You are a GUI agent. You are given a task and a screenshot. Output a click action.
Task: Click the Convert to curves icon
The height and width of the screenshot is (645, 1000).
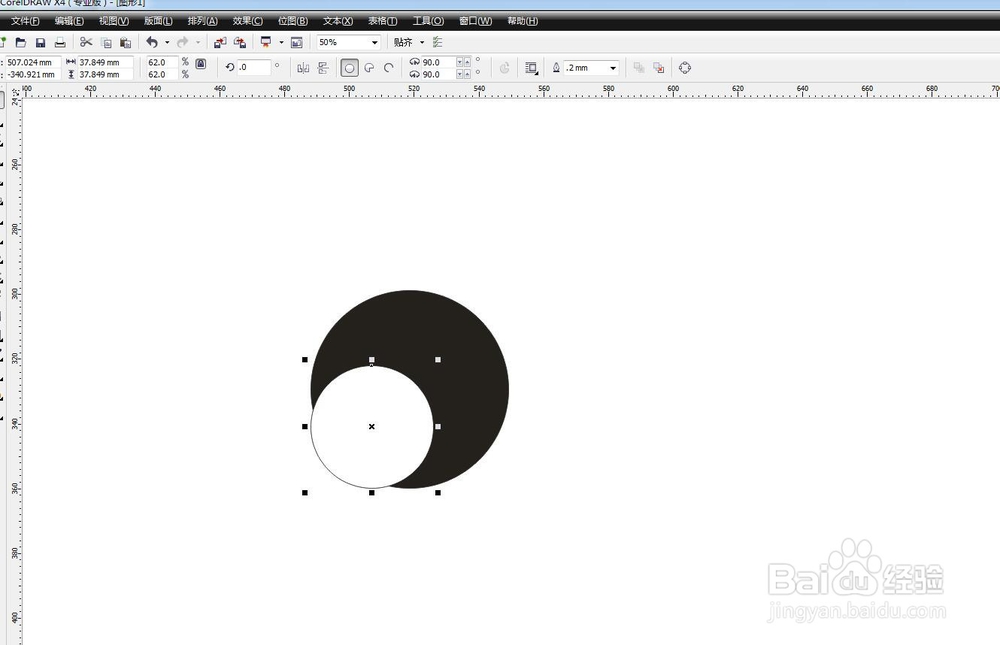pyautogui.click(x=685, y=68)
